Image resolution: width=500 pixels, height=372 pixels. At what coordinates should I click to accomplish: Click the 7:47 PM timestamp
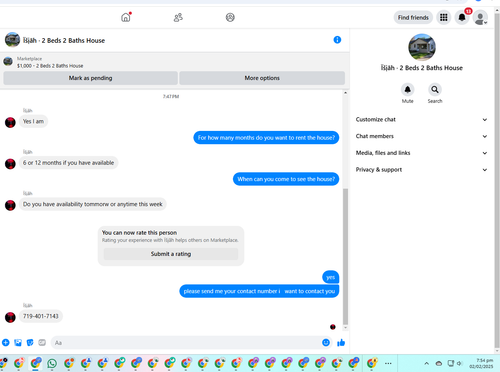171,96
